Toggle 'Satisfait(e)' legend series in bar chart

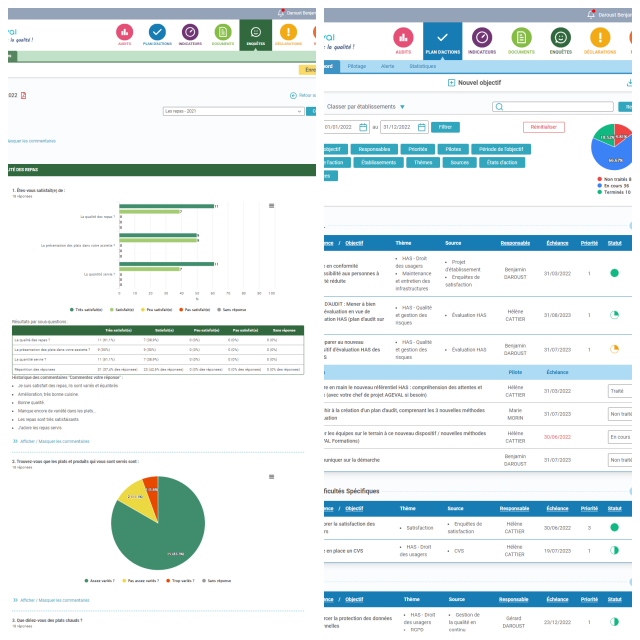coord(122,310)
